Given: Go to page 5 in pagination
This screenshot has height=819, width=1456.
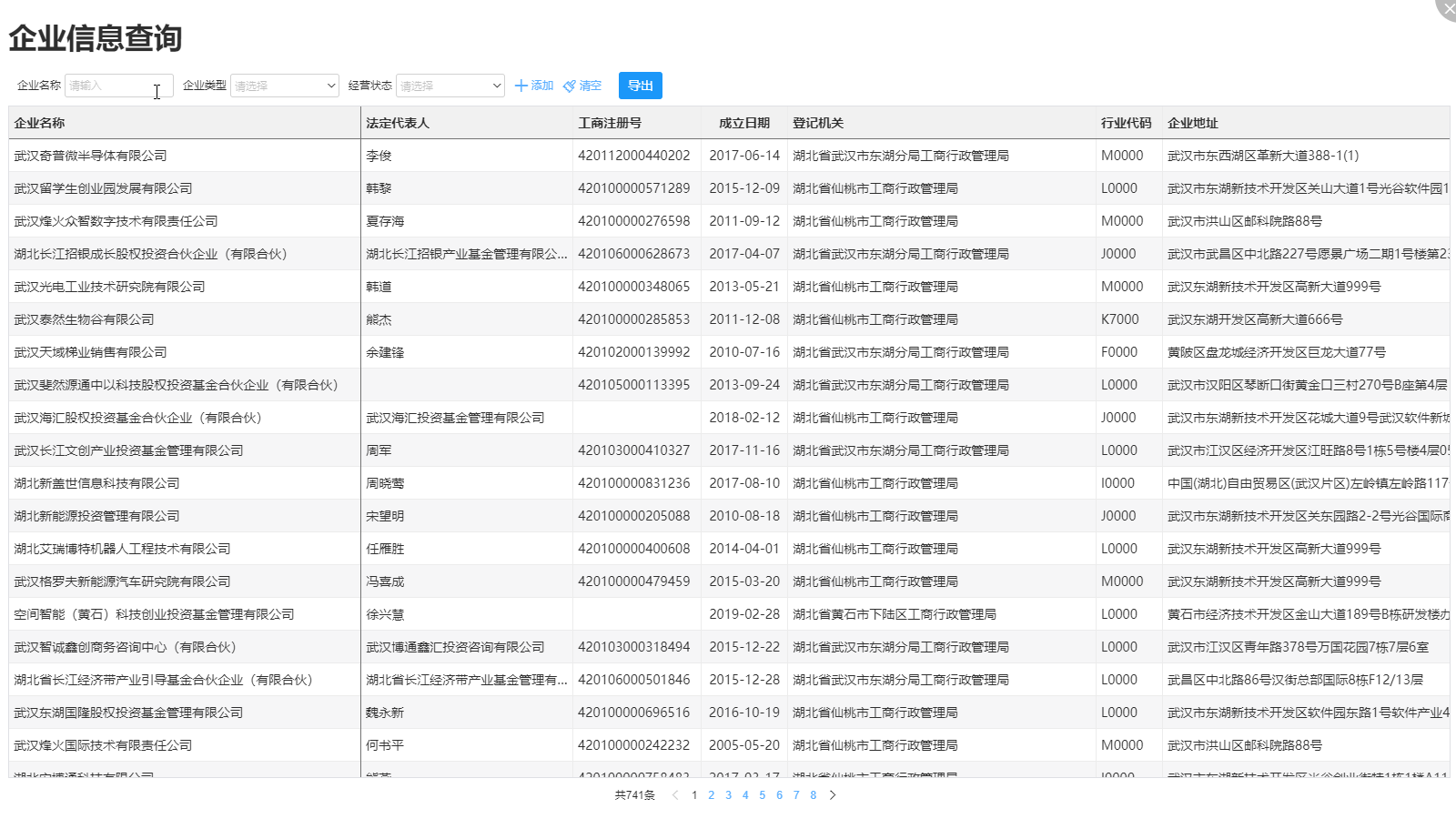Looking at the screenshot, I should (762, 794).
